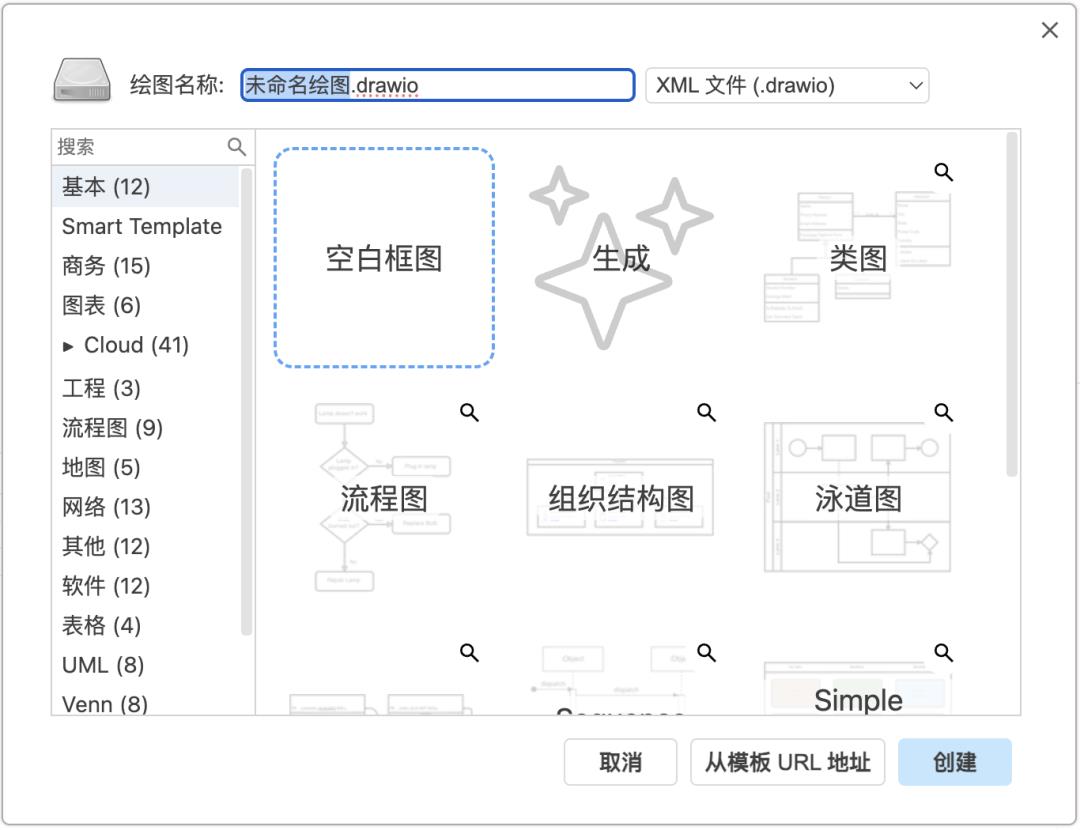
Task: Select the 类图 class diagram template
Action: tap(858, 258)
